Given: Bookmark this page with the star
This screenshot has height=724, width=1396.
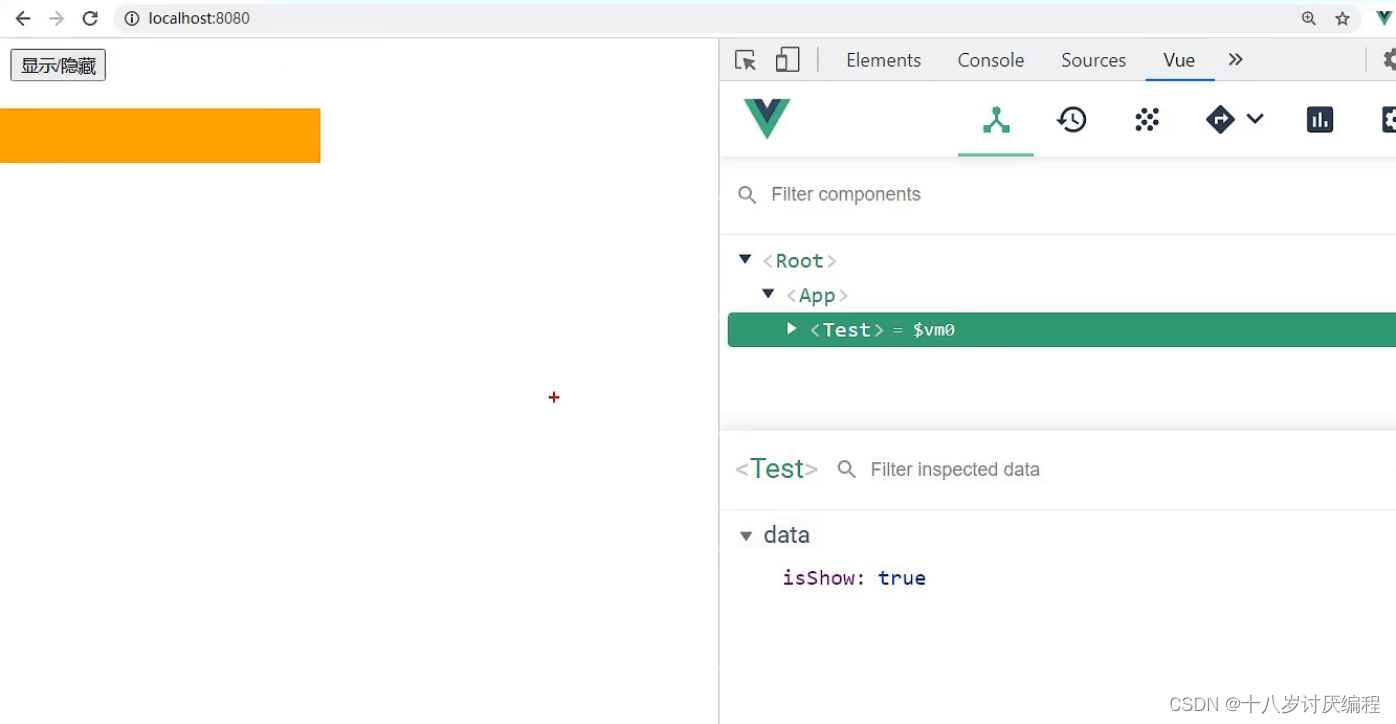Looking at the screenshot, I should click(x=1342, y=18).
